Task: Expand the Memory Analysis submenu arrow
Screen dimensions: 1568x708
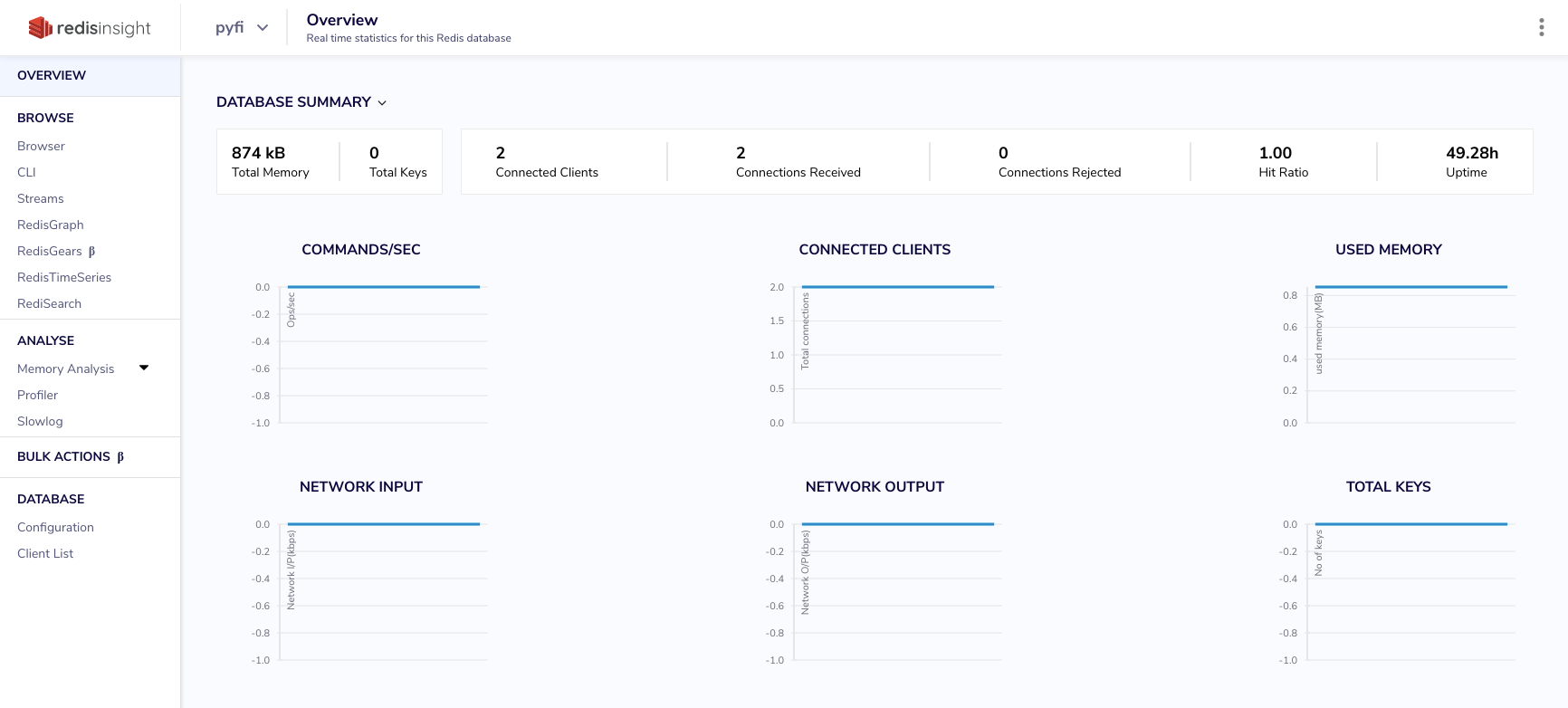Action: 143,368
